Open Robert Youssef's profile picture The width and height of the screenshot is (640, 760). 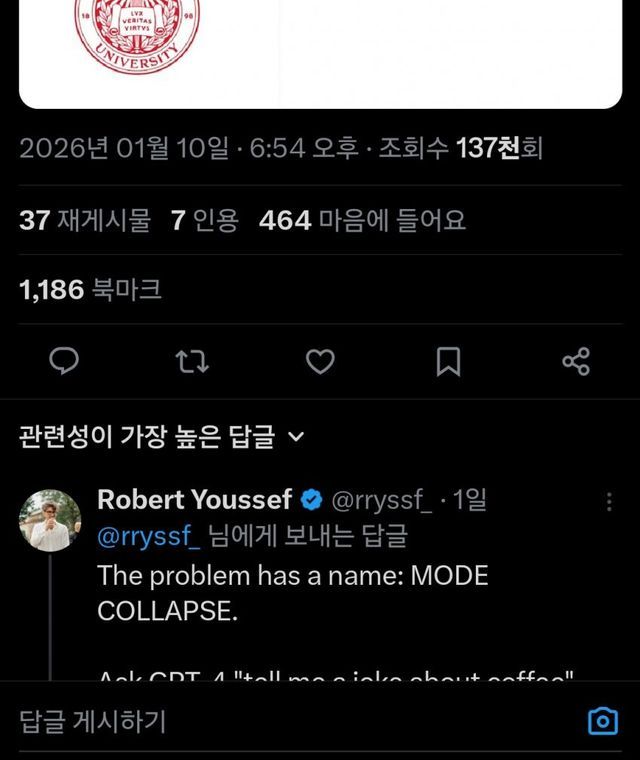tap(50, 521)
